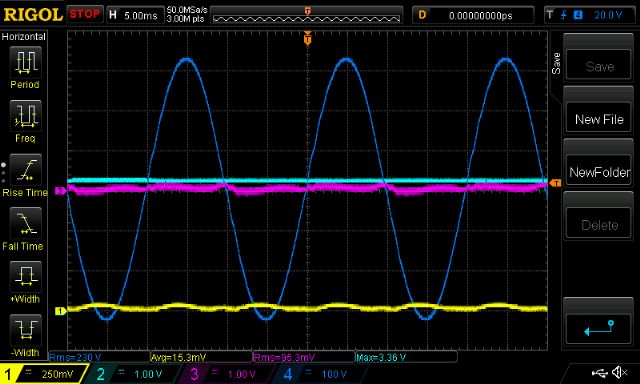Open the delay 0.00000000ps field
The height and width of the screenshot is (384, 640).
pyautogui.click(x=473, y=16)
